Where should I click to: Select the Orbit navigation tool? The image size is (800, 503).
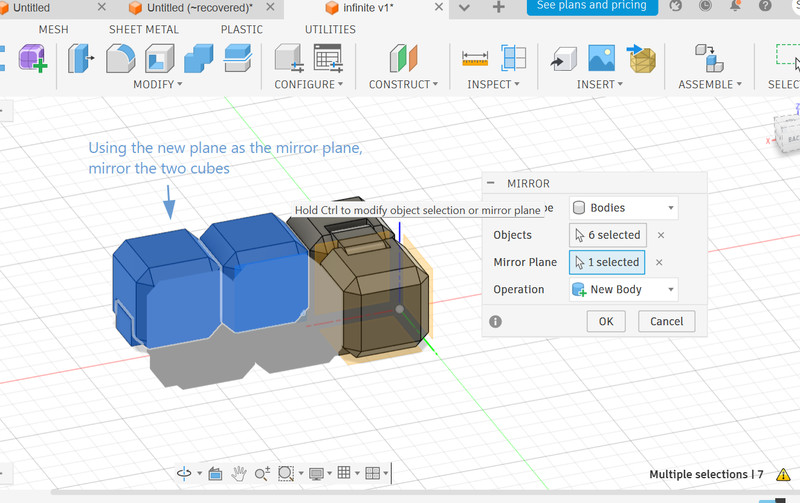[184, 473]
